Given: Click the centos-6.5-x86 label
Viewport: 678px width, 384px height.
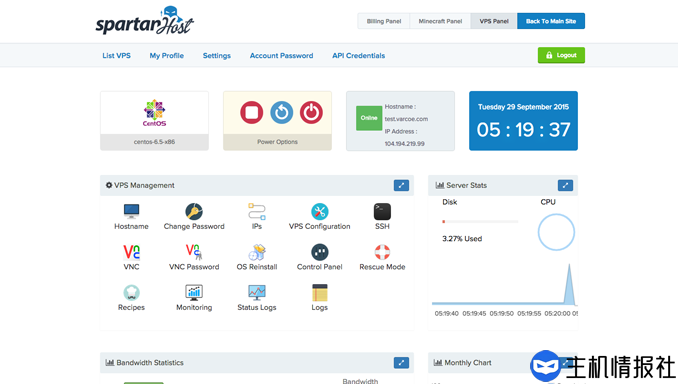Looking at the screenshot, I should point(154,142).
